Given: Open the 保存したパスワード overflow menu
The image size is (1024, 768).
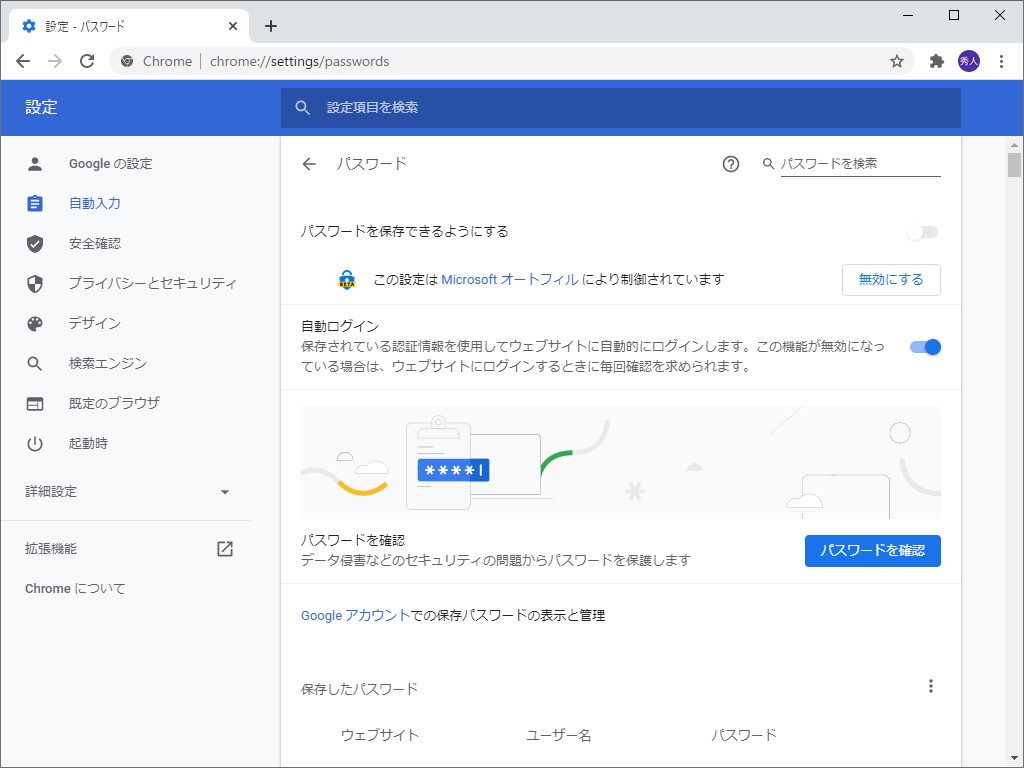Looking at the screenshot, I should 931,685.
